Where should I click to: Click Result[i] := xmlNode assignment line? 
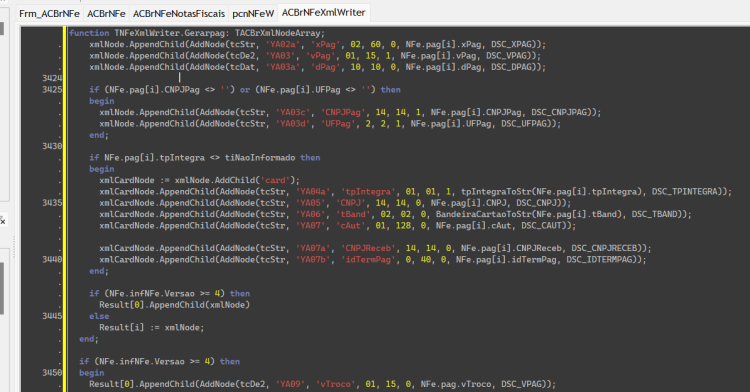(x=152, y=327)
